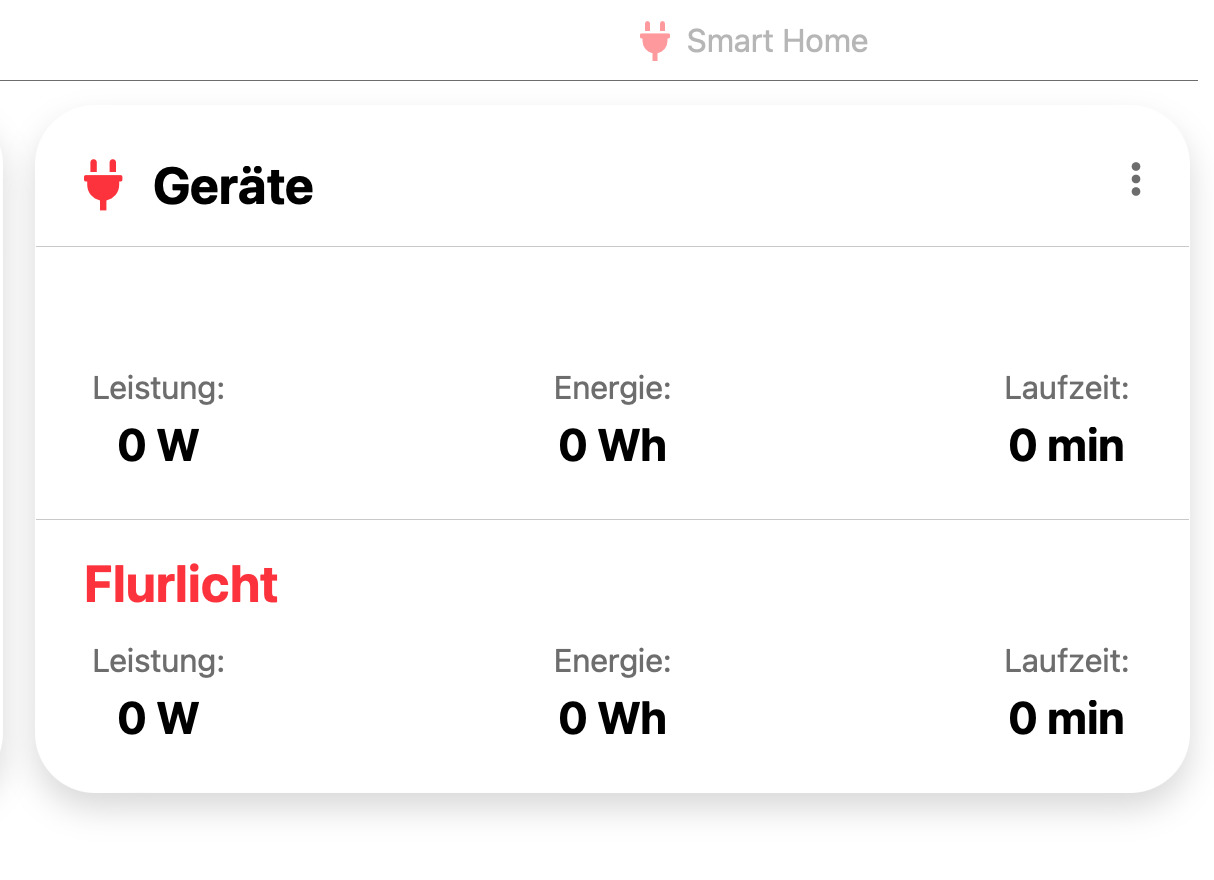Select Flurlicht's 0 W power value

pos(158,718)
